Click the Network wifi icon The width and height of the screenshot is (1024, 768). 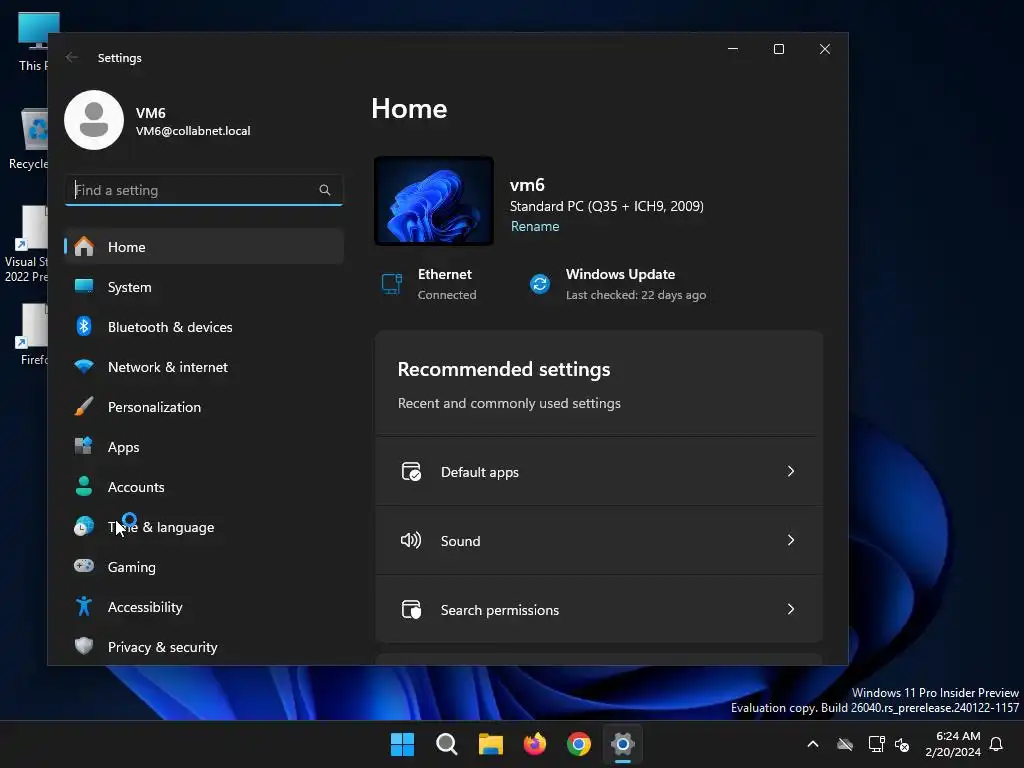pos(84,366)
